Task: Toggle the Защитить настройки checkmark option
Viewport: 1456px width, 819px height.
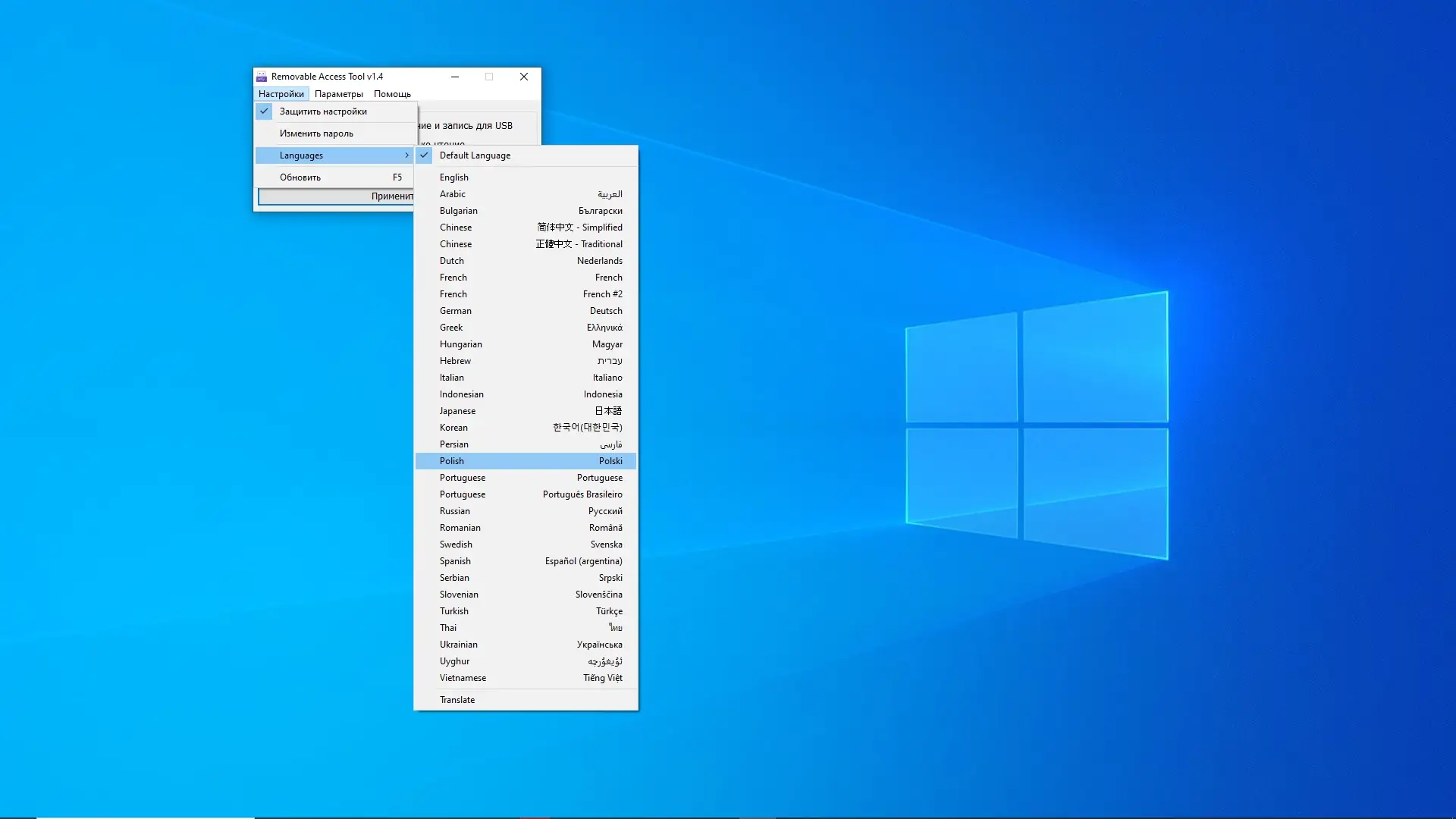Action: 323,111
